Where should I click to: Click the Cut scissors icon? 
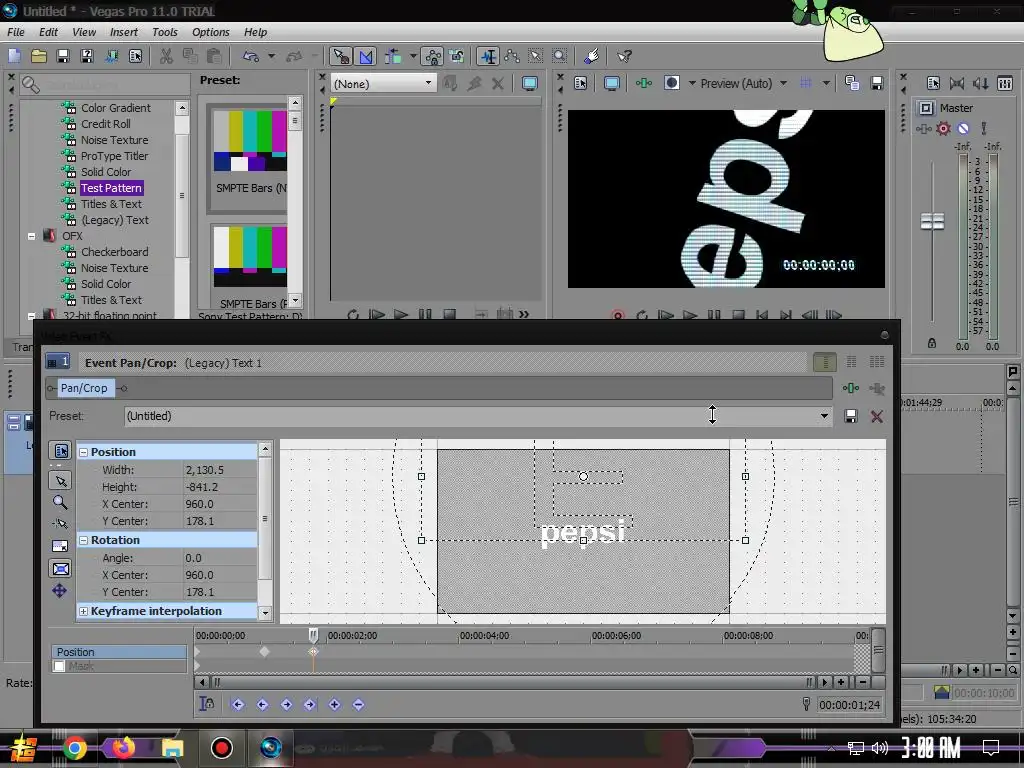pos(167,56)
